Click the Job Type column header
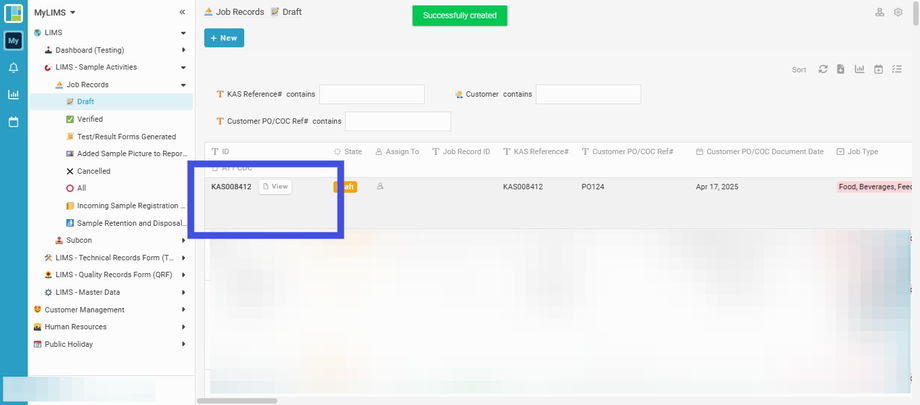This screenshot has height=405, width=920. click(857, 151)
